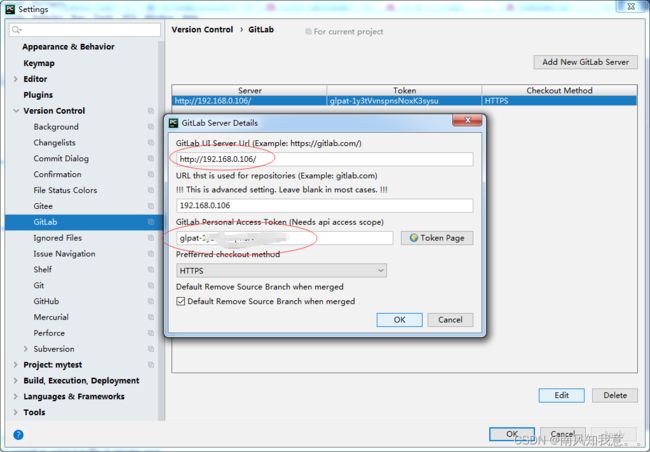Click OK button of the Settings window

point(512,434)
